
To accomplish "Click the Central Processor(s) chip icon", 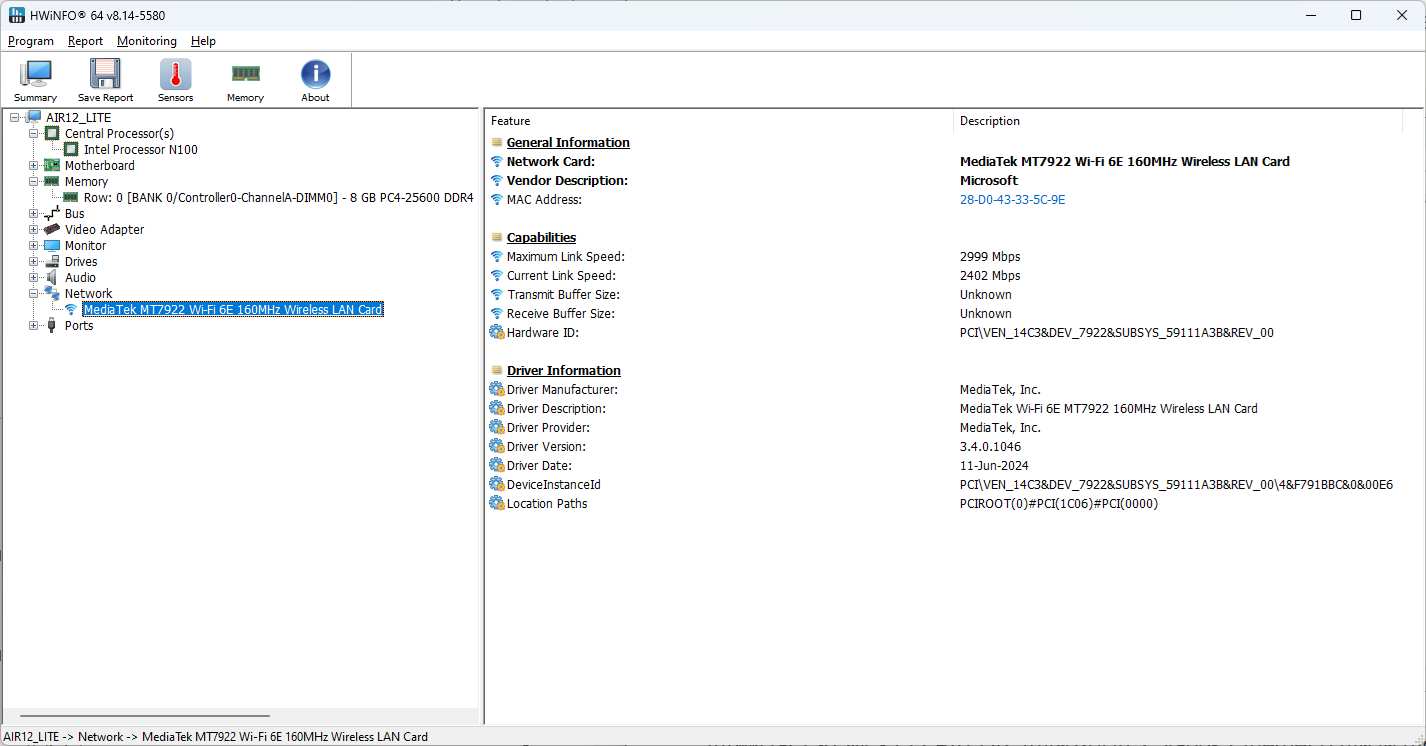I will point(52,134).
